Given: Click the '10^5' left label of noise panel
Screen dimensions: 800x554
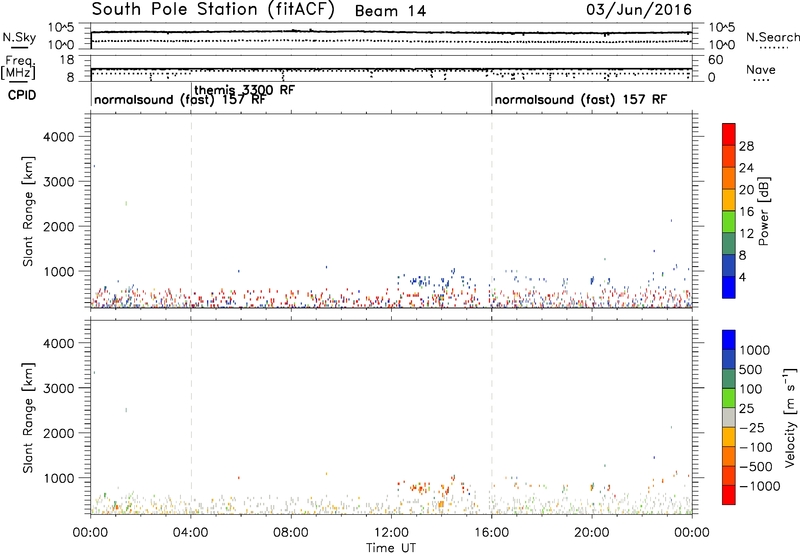Looking at the screenshot, I should [x=61, y=28].
